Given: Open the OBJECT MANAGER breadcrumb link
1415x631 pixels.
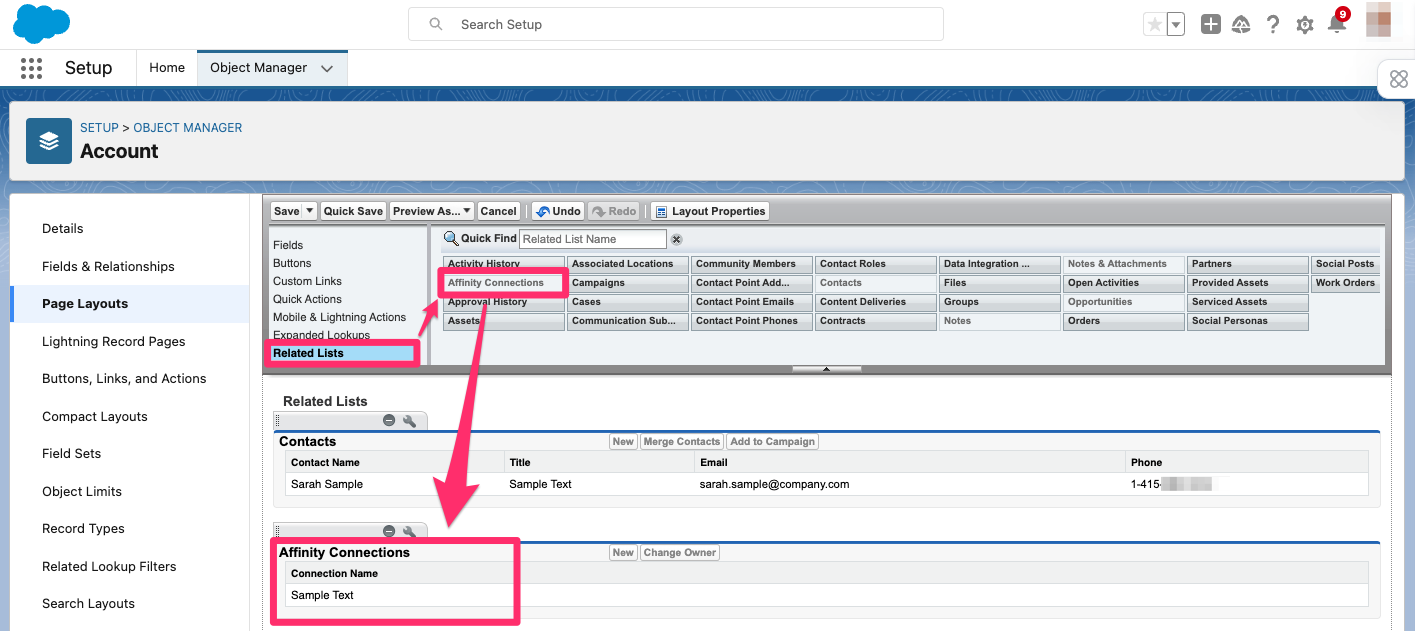Looking at the screenshot, I should tap(187, 127).
